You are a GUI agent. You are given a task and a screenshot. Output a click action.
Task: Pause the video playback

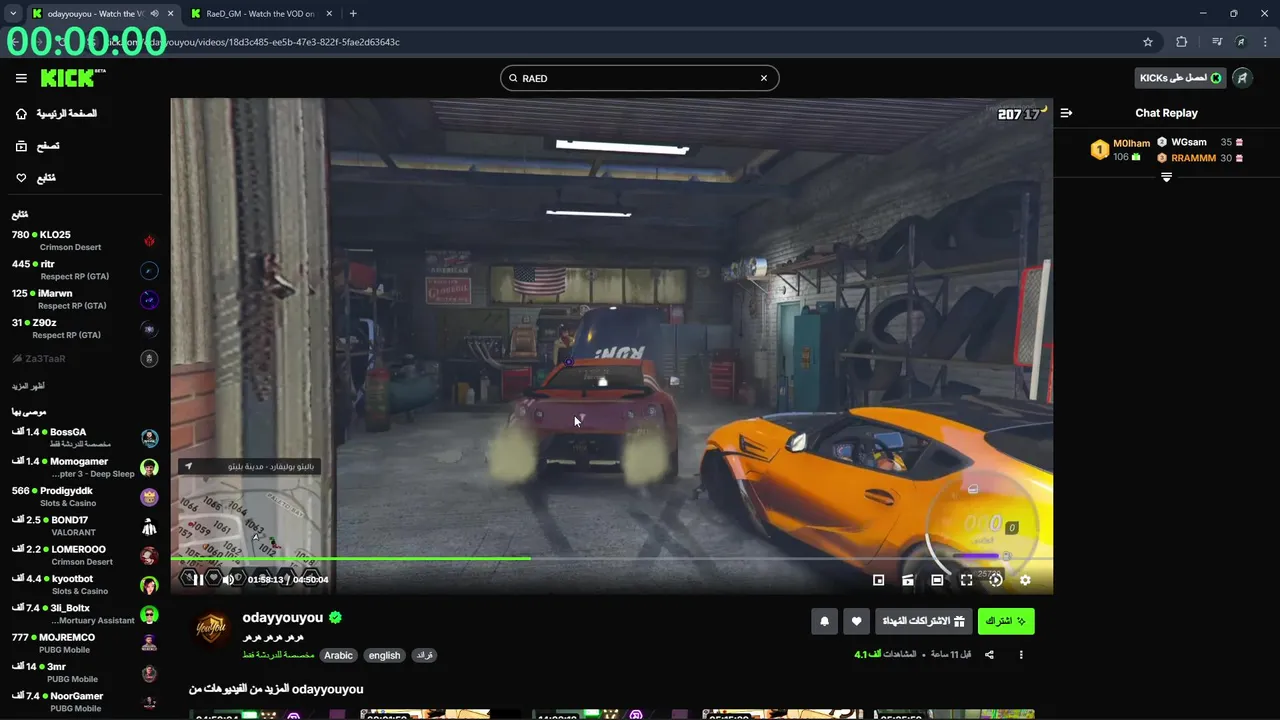[x=198, y=580]
